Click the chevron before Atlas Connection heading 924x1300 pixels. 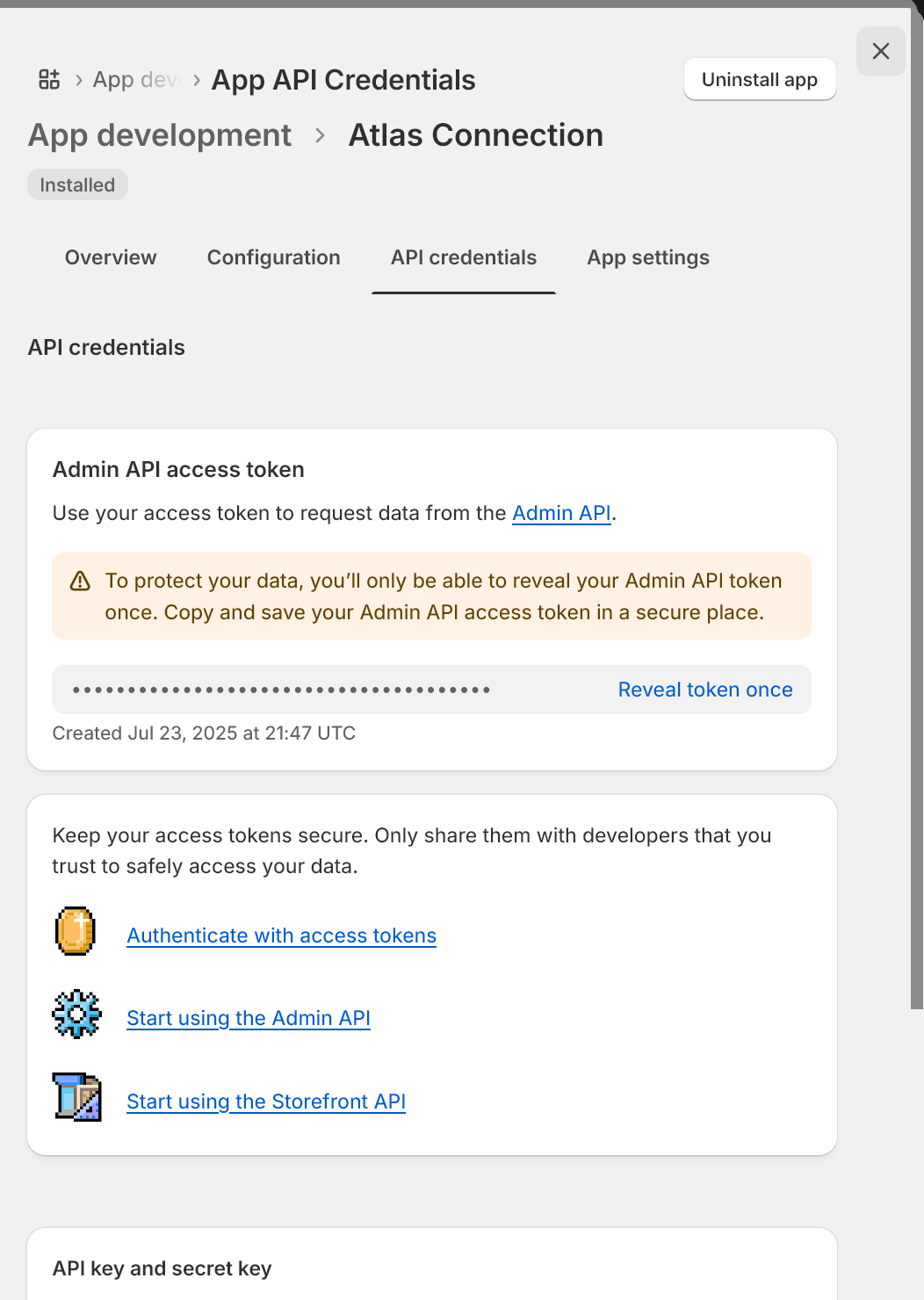tap(321, 135)
